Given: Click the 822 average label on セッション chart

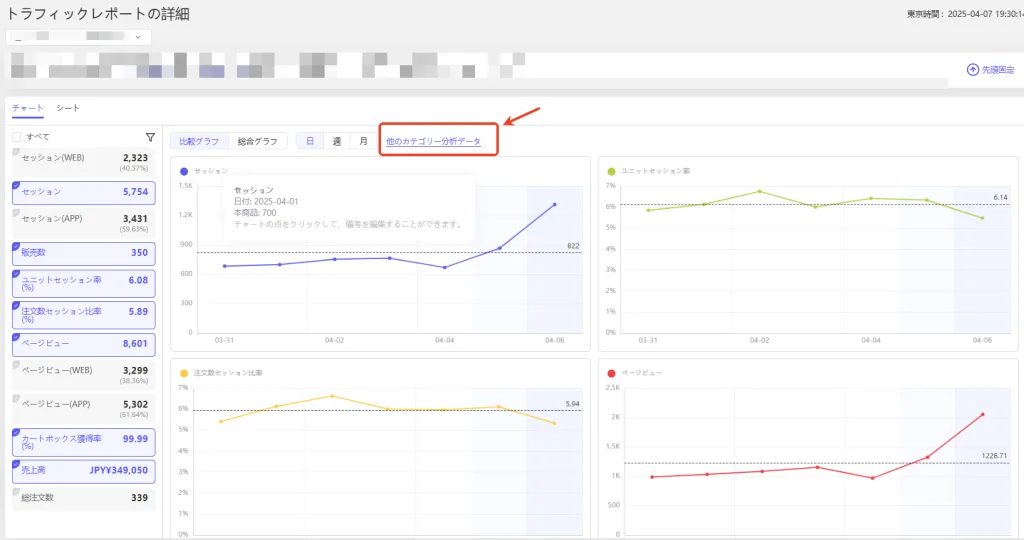Looking at the screenshot, I should click(x=573, y=246).
